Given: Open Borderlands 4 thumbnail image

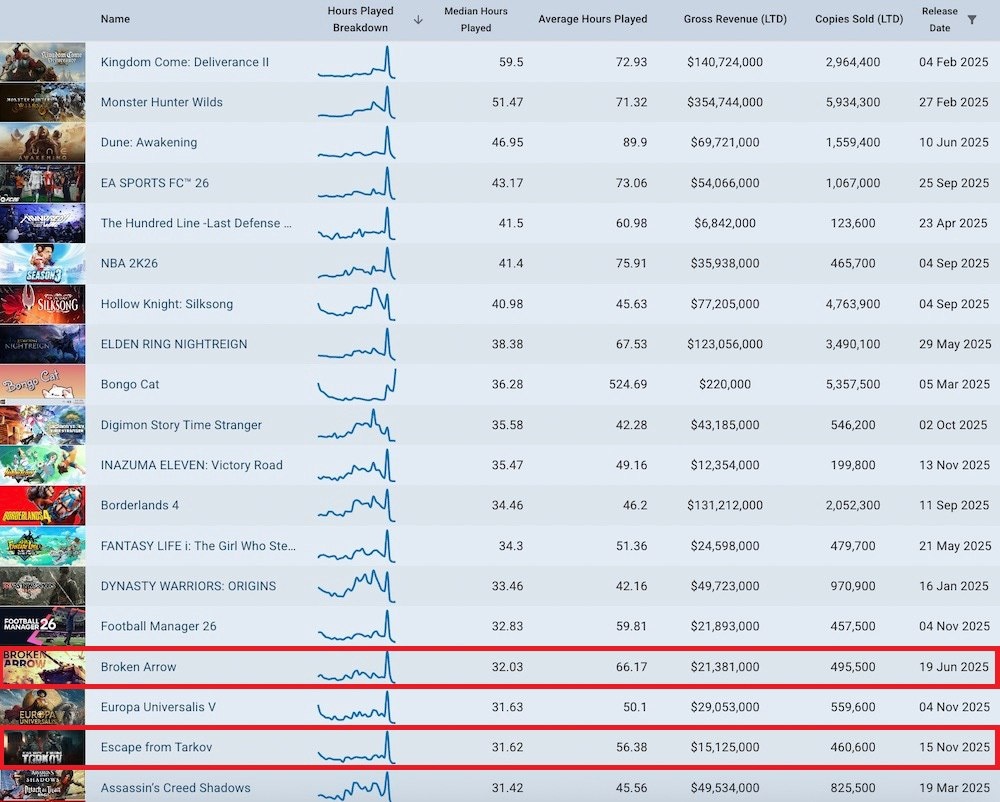Looking at the screenshot, I should (x=43, y=506).
